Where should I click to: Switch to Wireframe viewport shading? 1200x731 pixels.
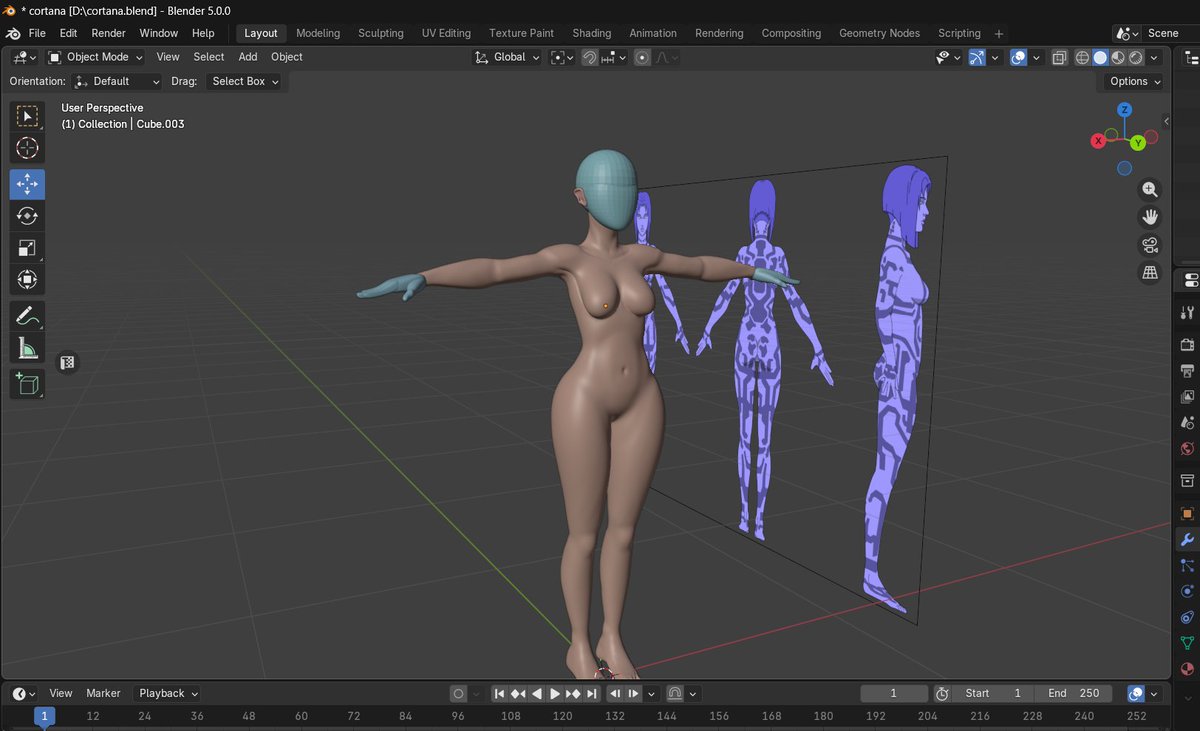pos(1082,57)
